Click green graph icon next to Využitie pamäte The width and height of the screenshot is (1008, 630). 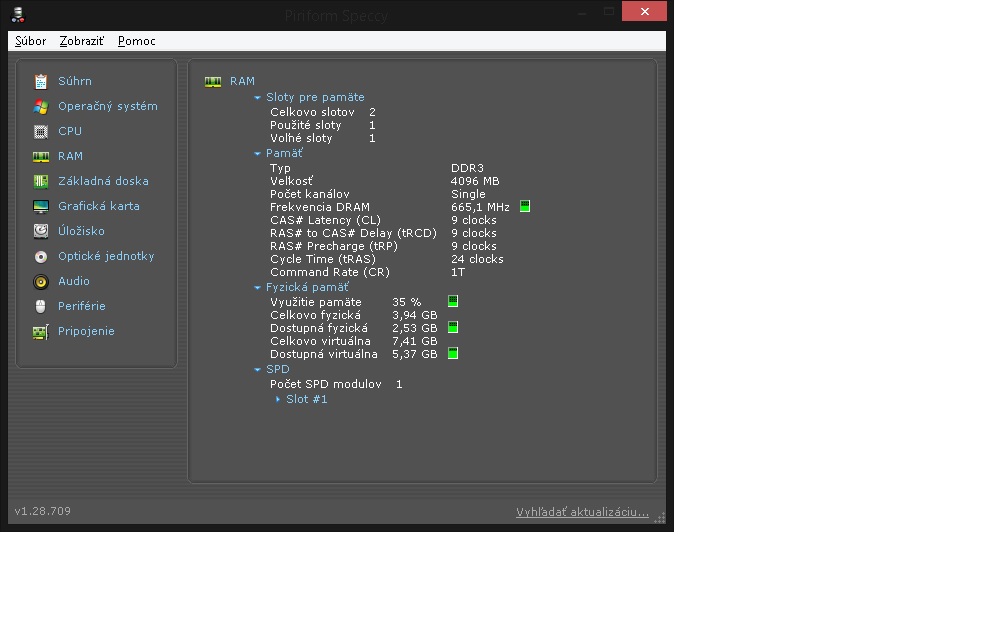[x=453, y=301]
